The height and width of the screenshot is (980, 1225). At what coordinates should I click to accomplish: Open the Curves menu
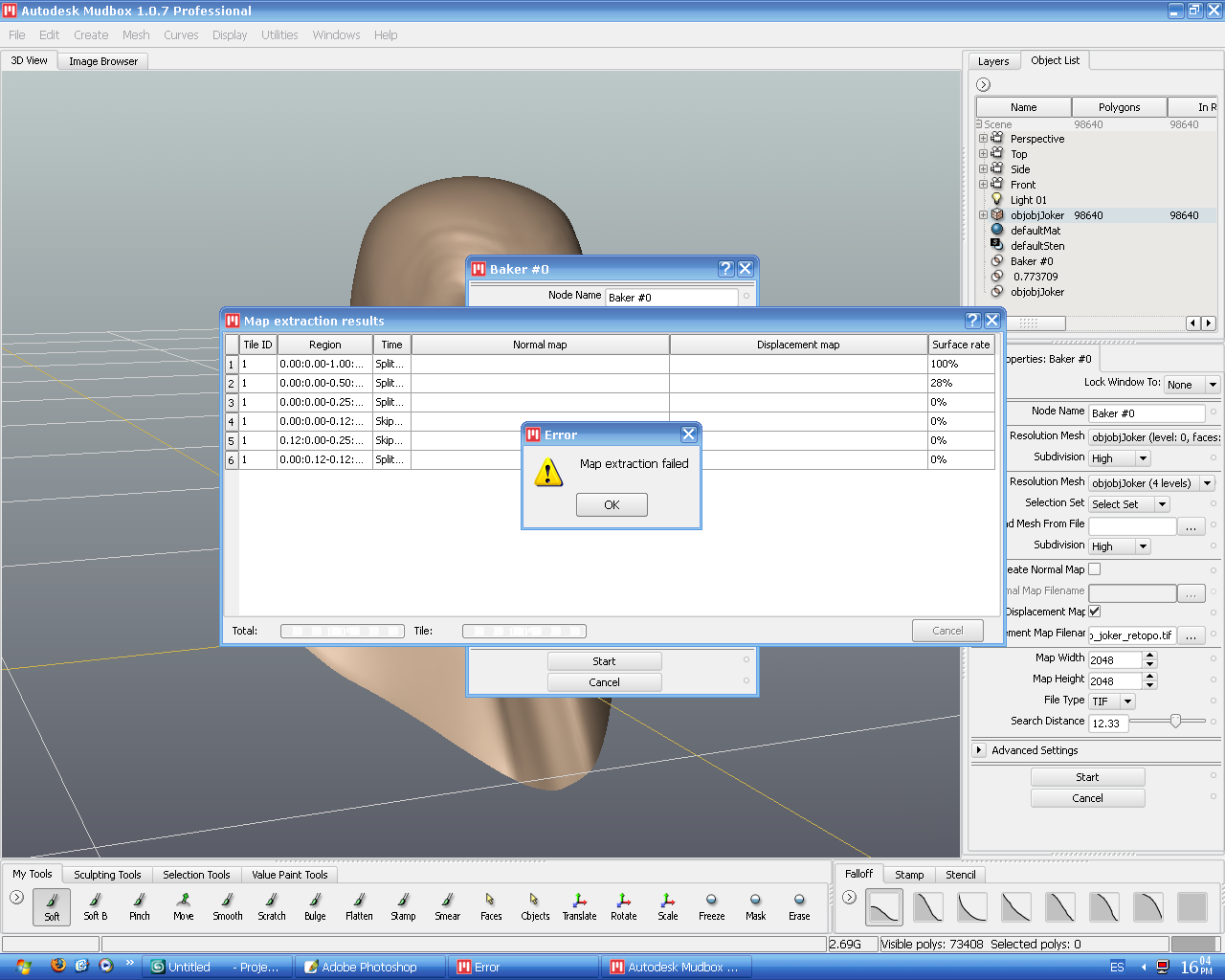[181, 34]
